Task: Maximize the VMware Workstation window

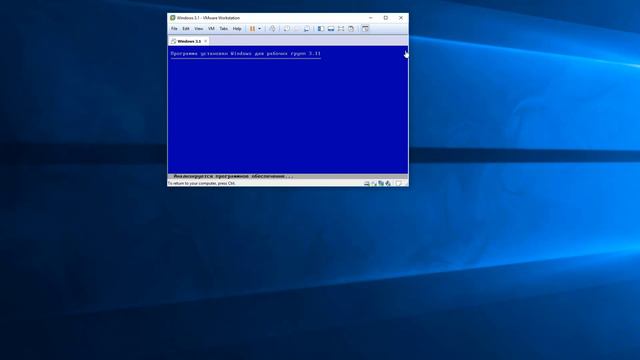Action: point(386,18)
